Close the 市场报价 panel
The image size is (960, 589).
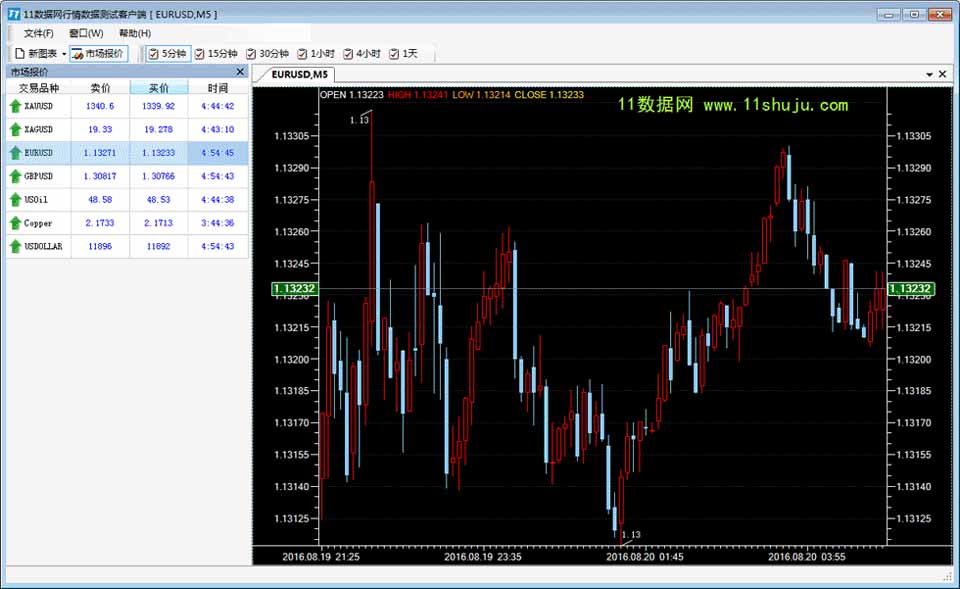point(240,72)
